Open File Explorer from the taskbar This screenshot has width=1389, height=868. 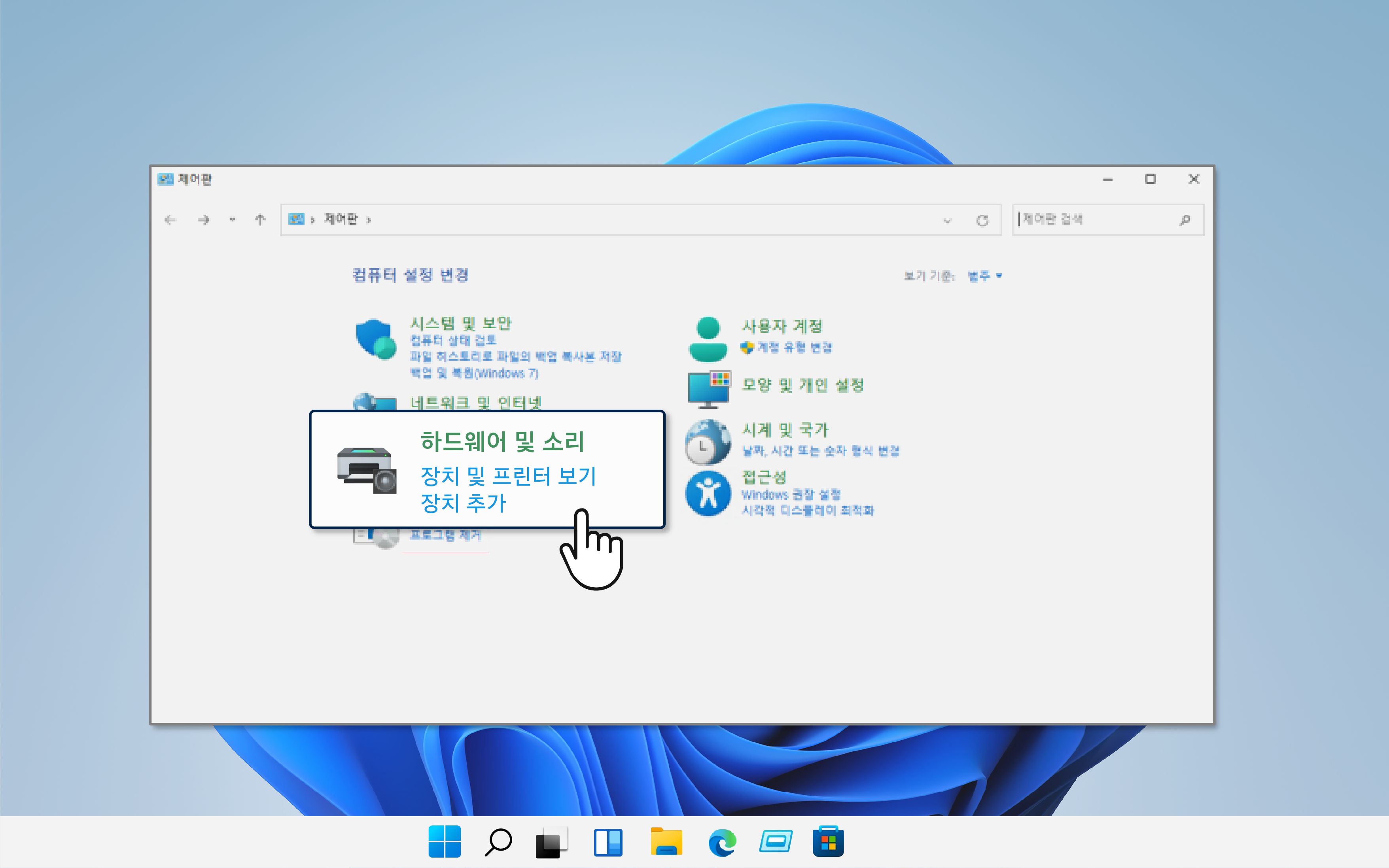coord(665,842)
